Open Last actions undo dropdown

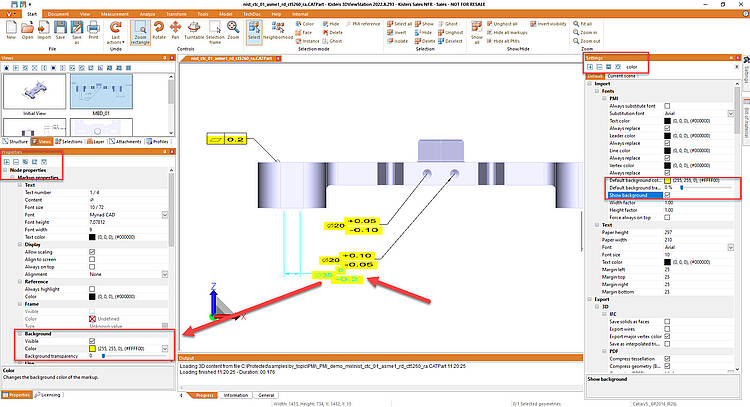(115, 33)
